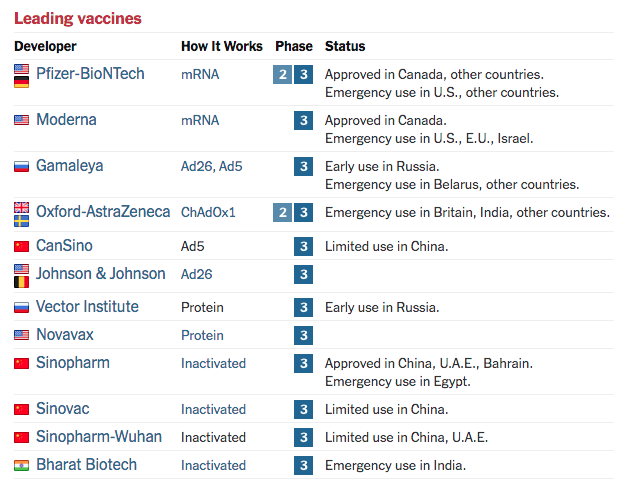Click the flag icons beside Oxford-AstraZeneca
The width and height of the screenshot is (623, 494).
click(x=21, y=213)
